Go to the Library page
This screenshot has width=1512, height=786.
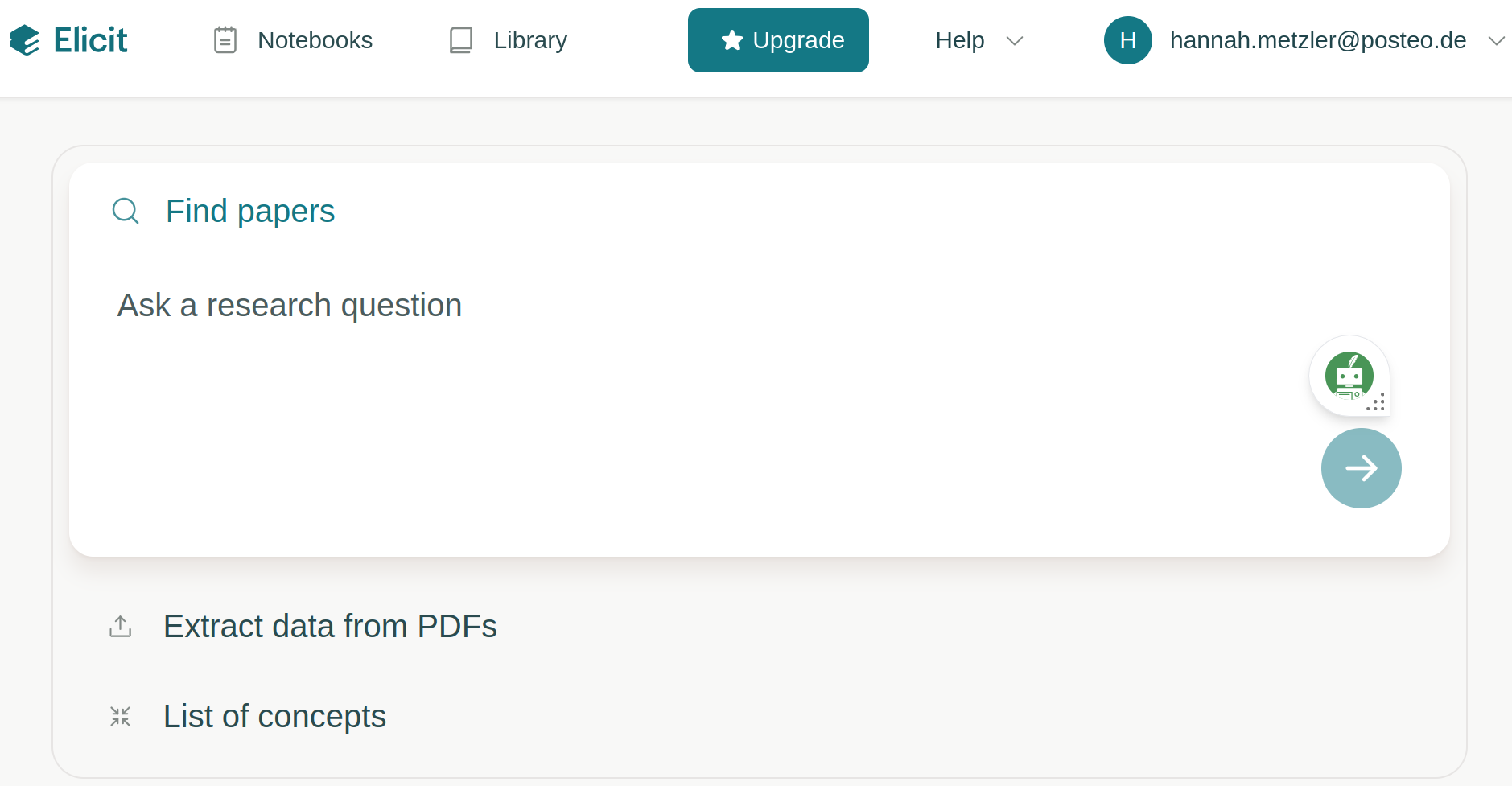click(530, 40)
